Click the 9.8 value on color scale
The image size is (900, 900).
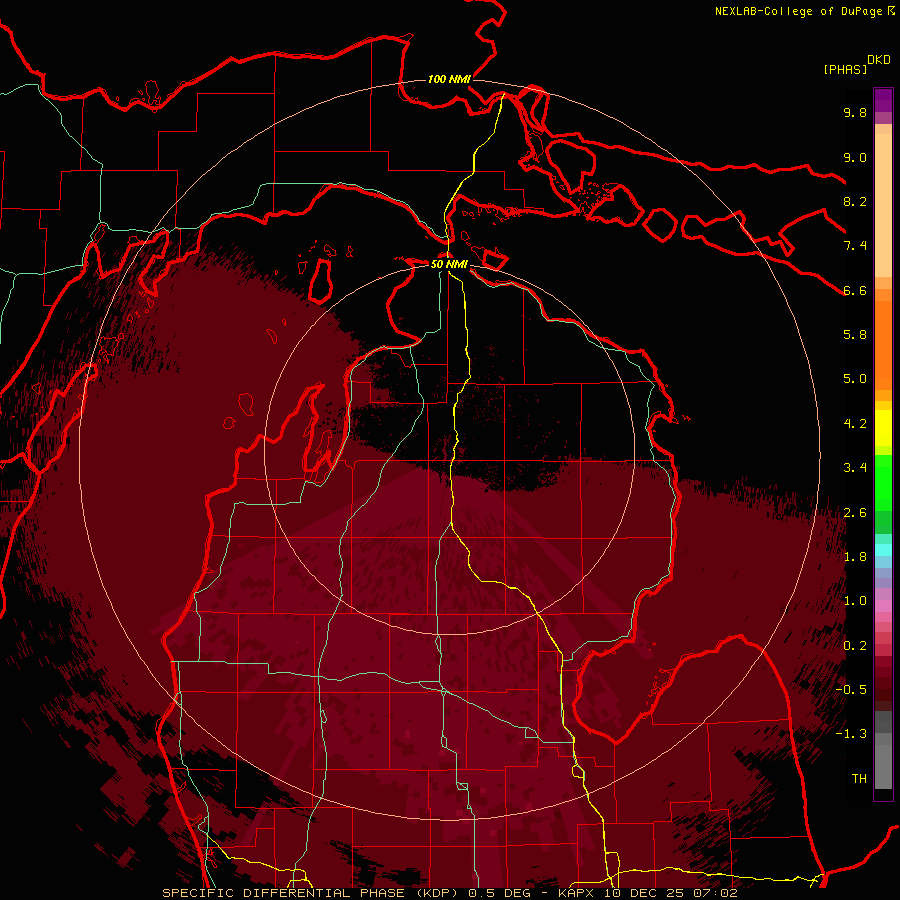click(855, 112)
